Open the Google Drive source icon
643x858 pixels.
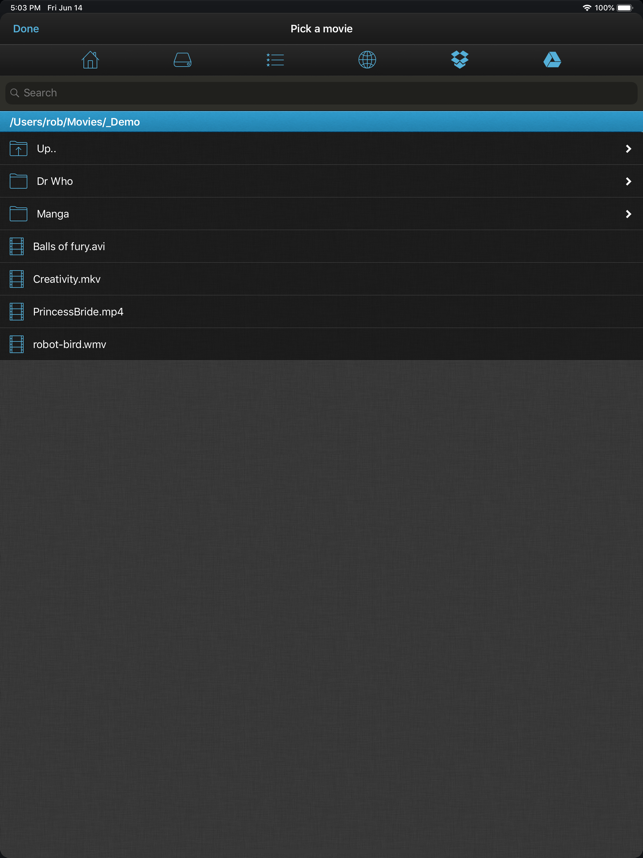(x=552, y=60)
